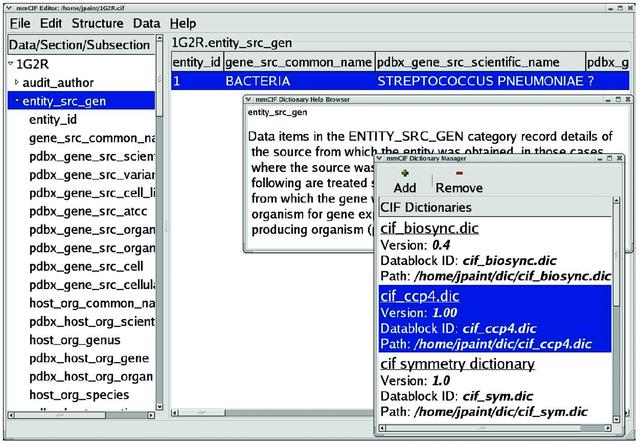Maximize the mmCIF Dictionary Manager window
The image size is (640, 444).
[x=610, y=158]
